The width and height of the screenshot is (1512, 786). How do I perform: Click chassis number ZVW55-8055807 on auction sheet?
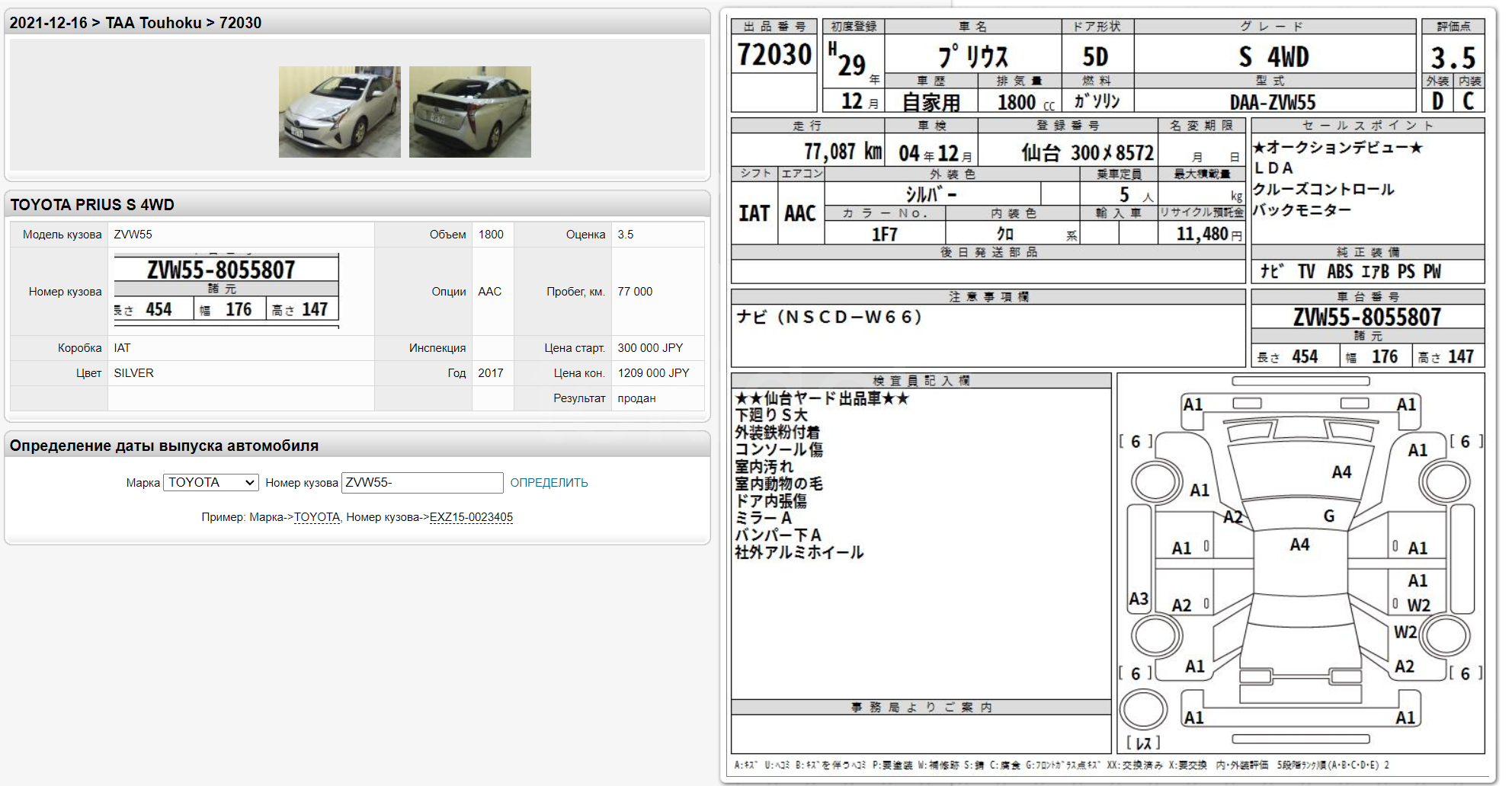1367,317
